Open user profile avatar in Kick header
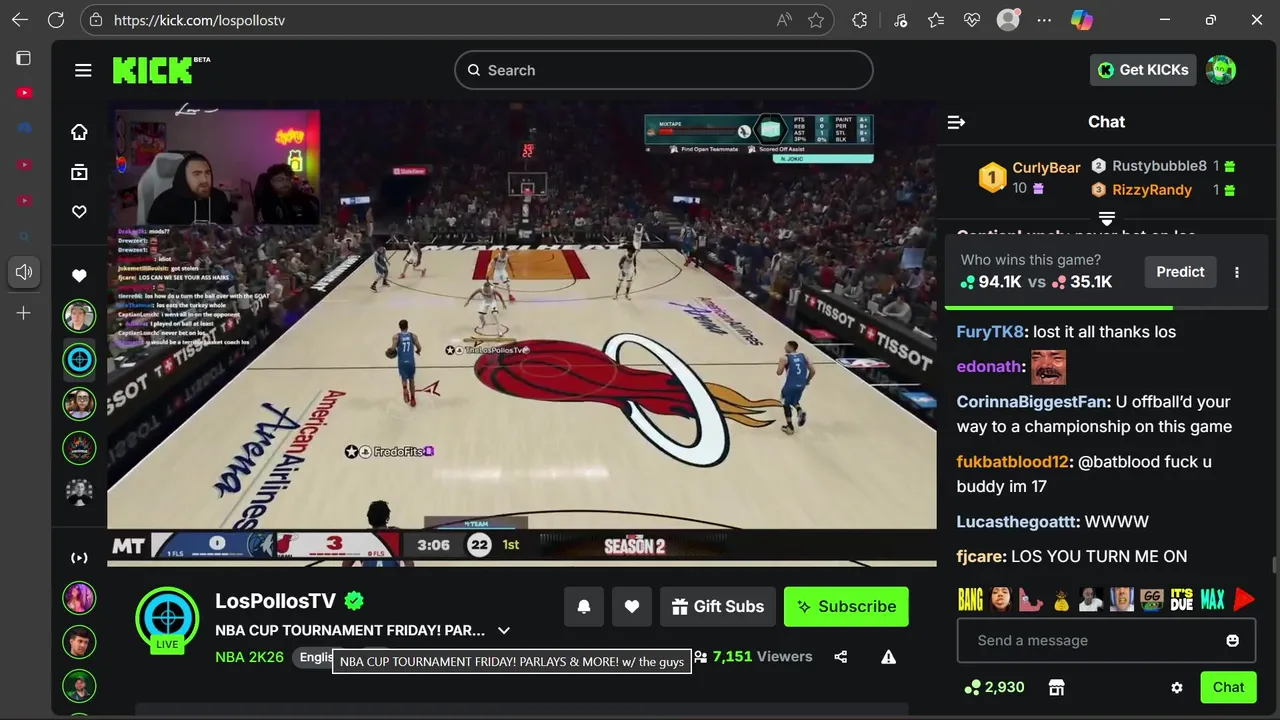This screenshot has width=1280, height=720. tap(1221, 70)
